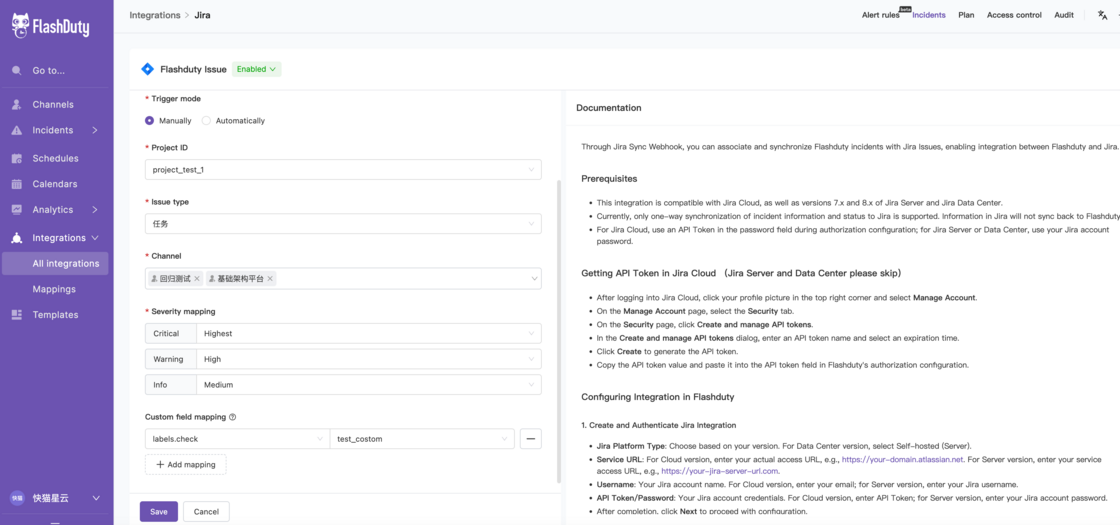Screen dimensions: 1120x525
Task: Open the your-jira-server-url.com link
Action: coord(720,471)
